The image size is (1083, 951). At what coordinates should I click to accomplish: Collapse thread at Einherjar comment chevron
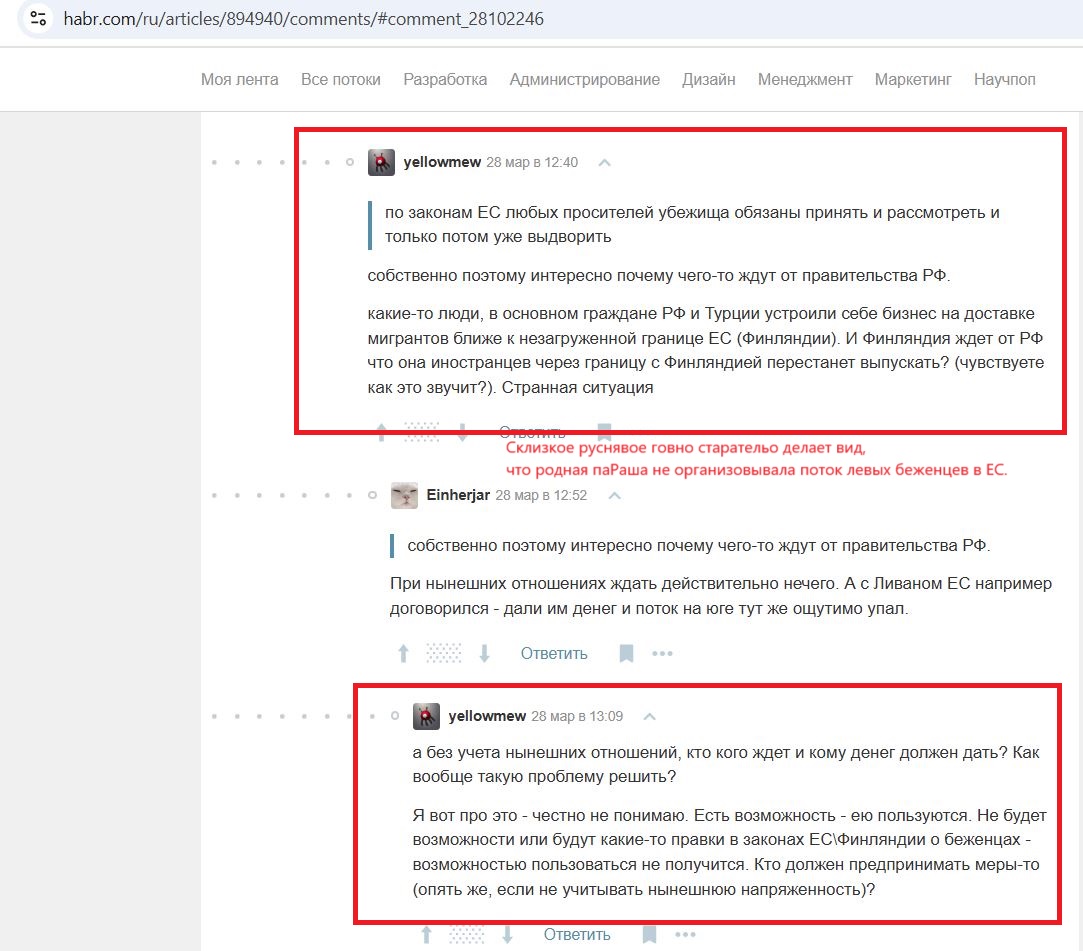tap(614, 495)
